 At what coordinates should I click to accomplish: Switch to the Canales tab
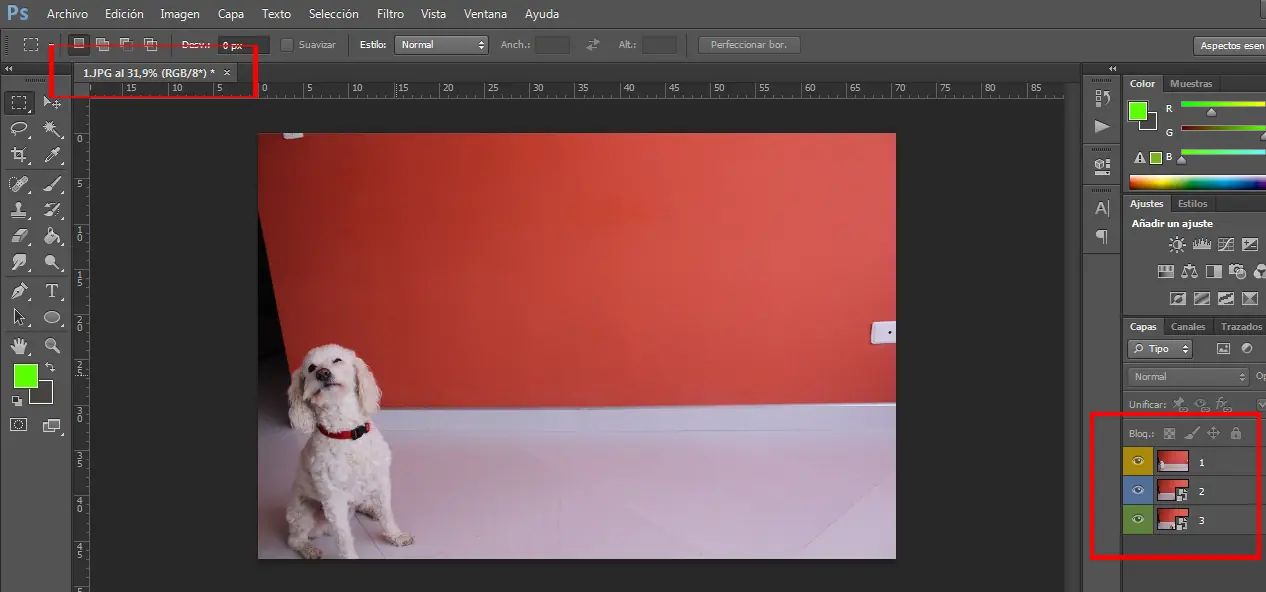1188,327
